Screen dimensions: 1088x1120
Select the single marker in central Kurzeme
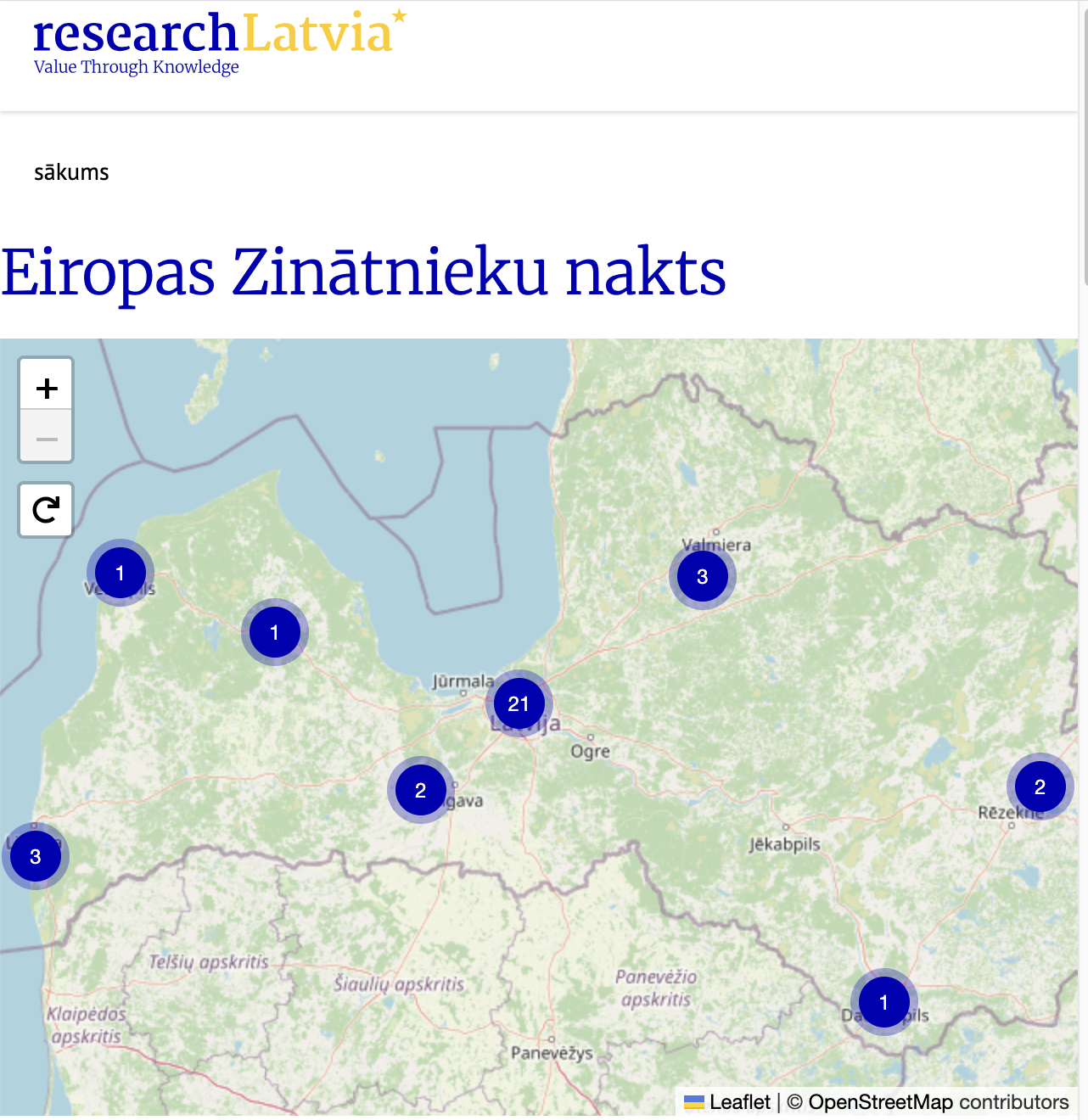pos(274,632)
